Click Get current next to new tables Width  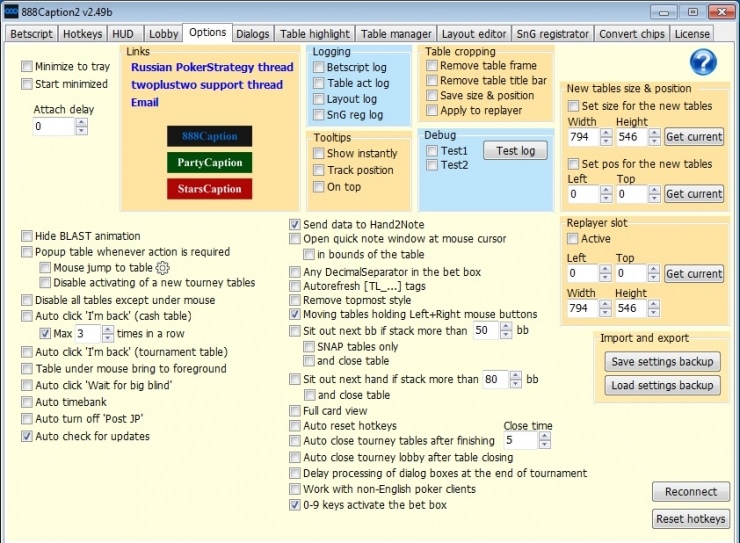[694, 137]
